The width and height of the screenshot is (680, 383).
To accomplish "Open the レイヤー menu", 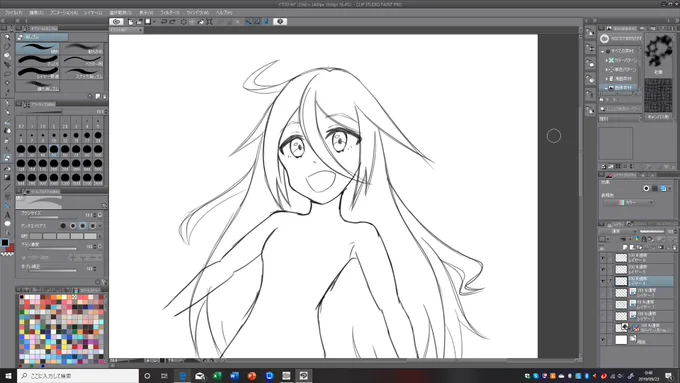I will coord(93,13).
